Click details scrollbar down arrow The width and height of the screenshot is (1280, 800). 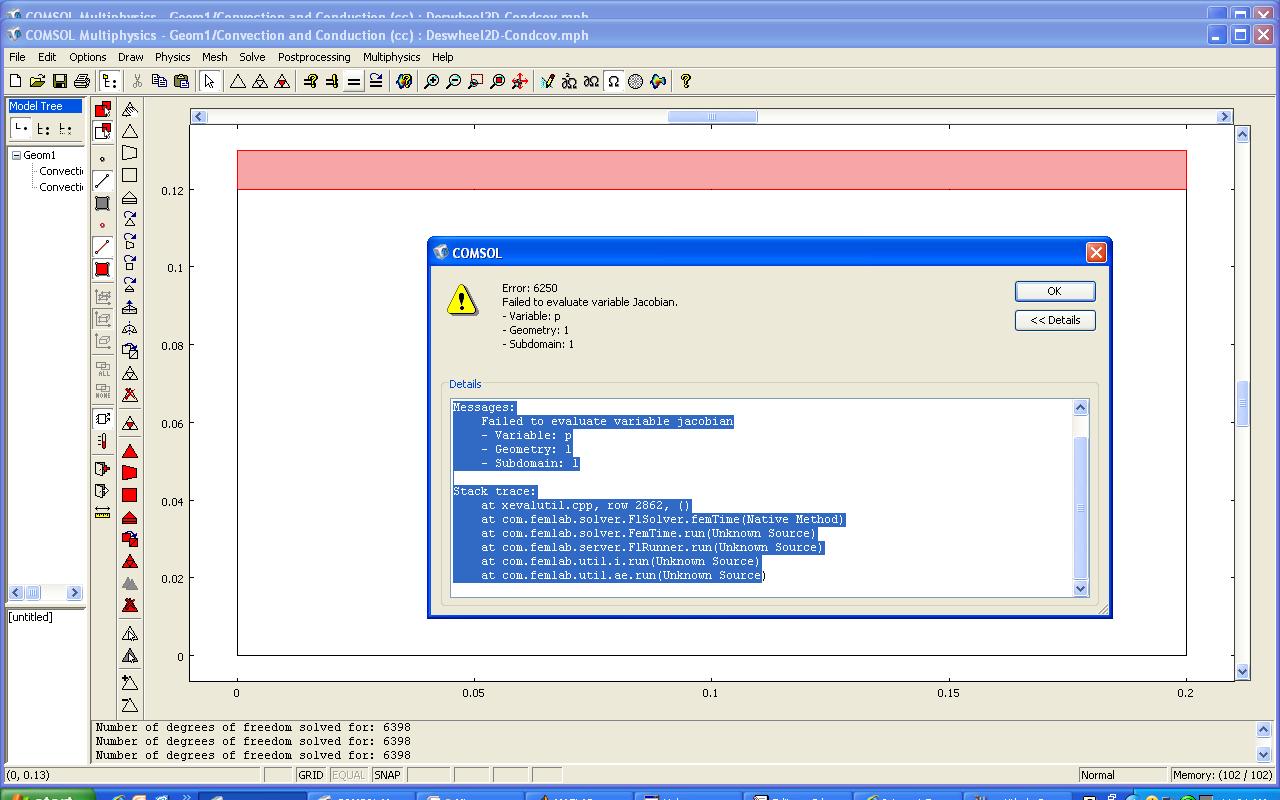click(1080, 589)
